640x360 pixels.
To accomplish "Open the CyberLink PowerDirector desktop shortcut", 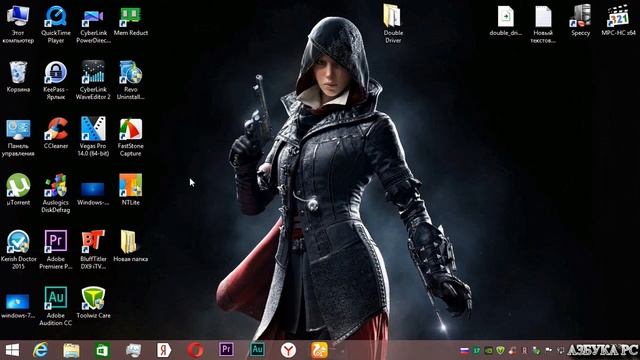I will click(x=93, y=24).
